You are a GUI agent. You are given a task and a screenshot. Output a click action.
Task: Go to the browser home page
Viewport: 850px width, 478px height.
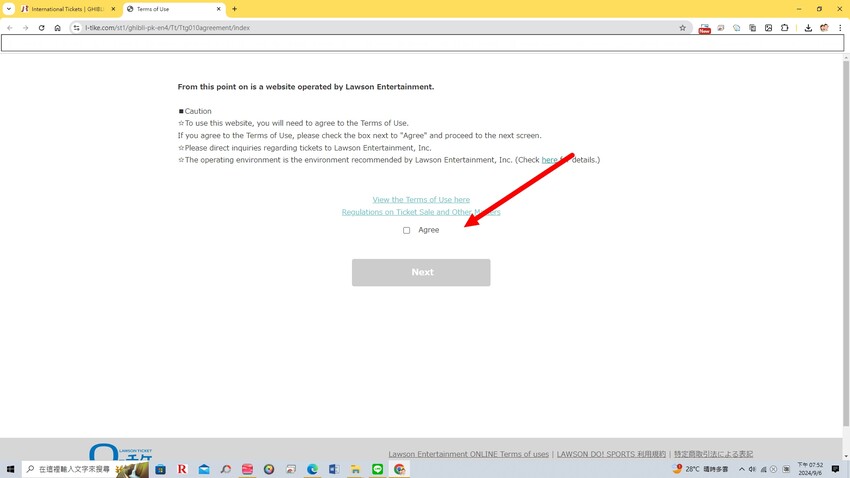click(57, 28)
